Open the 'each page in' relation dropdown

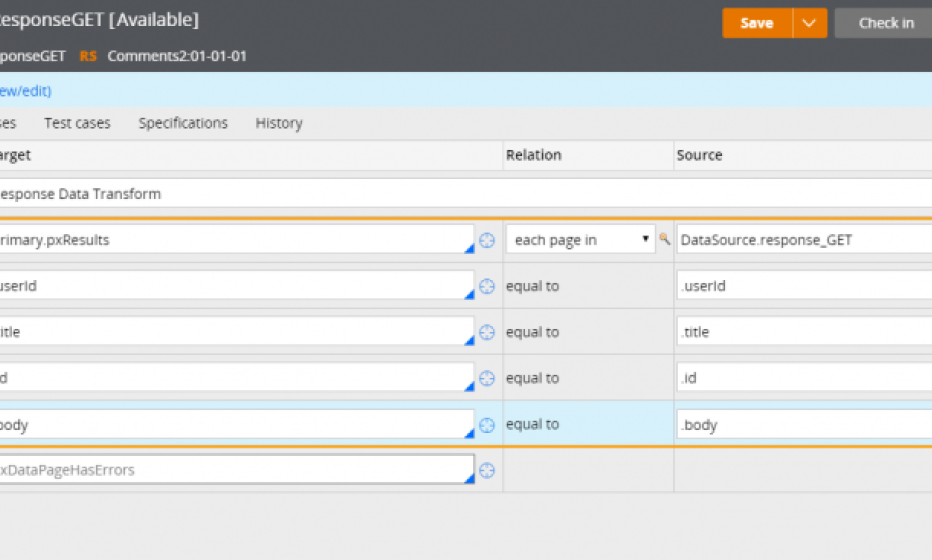(580, 240)
